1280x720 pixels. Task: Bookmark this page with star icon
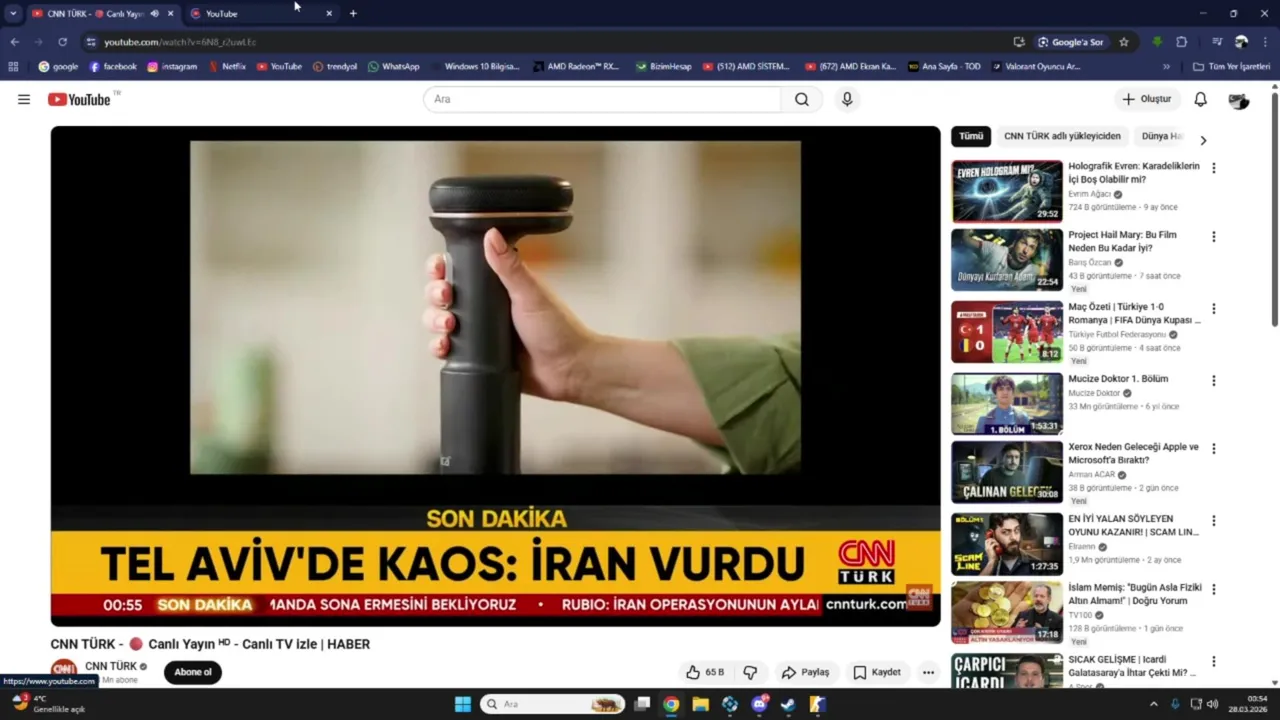[1124, 42]
